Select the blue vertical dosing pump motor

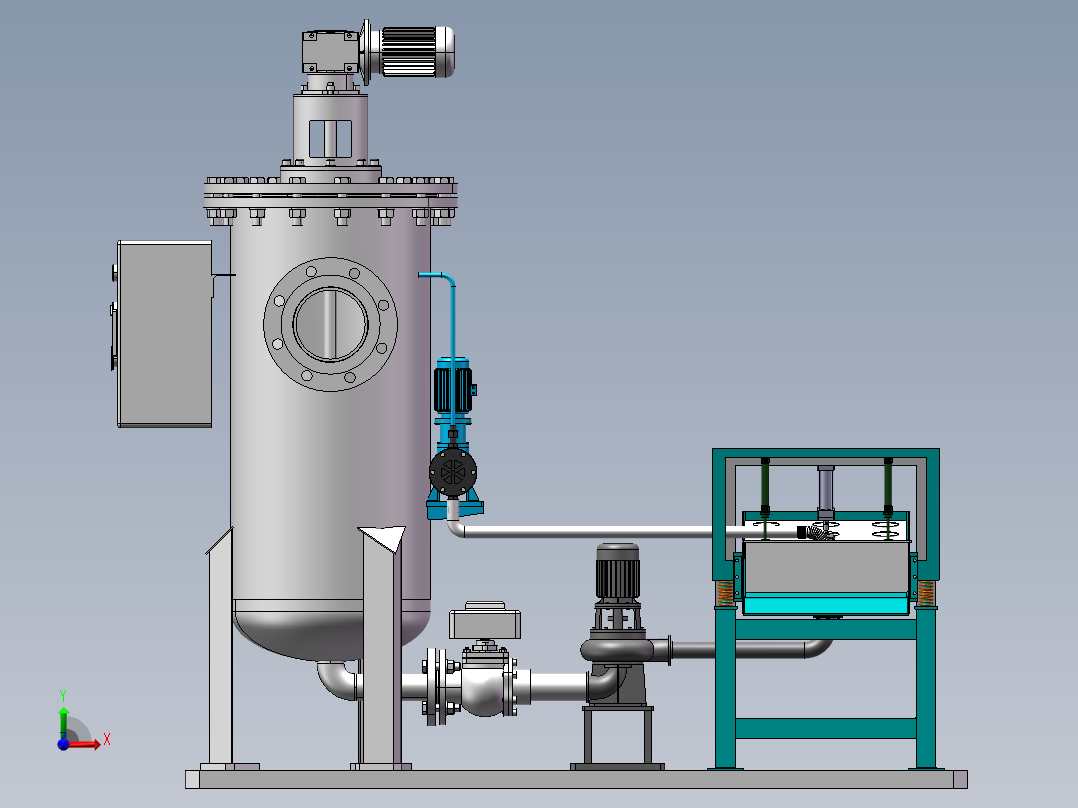click(452, 391)
